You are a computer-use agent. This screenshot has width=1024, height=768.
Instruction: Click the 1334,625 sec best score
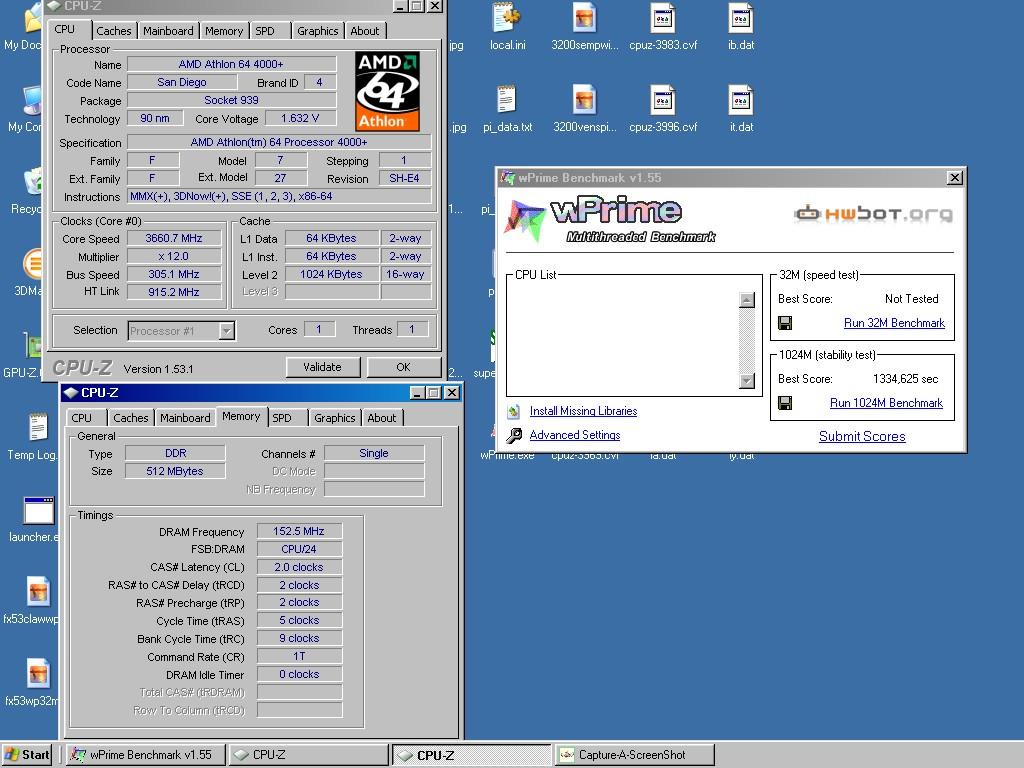click(x=905, y=379)
